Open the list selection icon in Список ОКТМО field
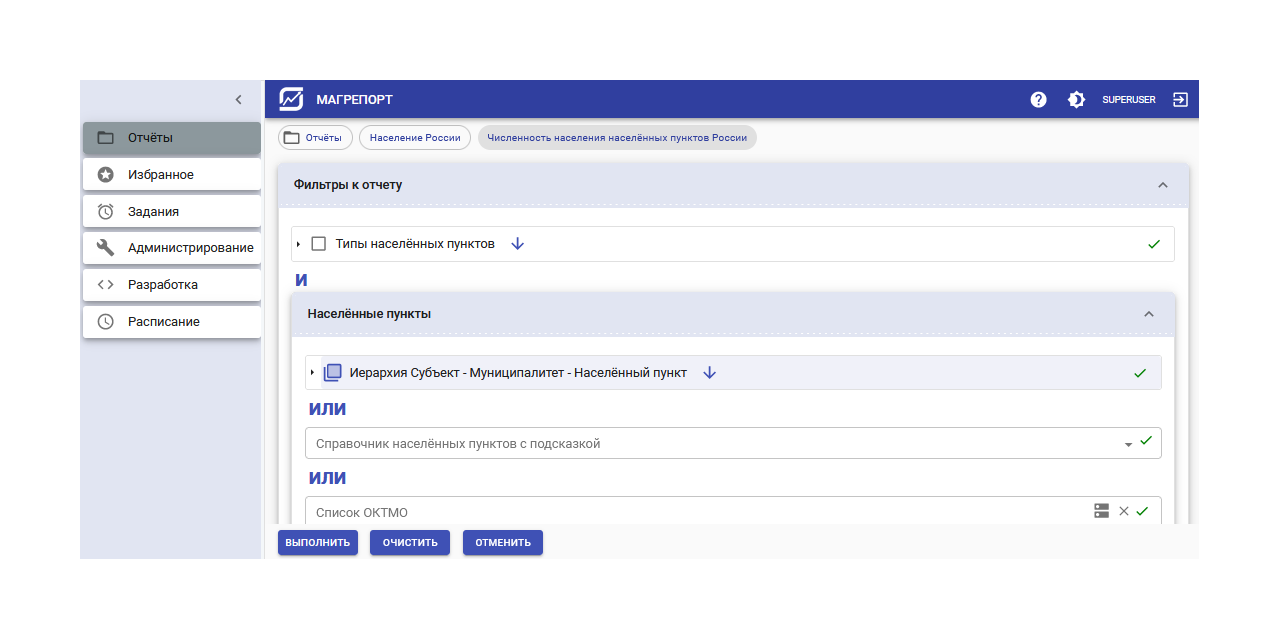 tap(1101, 511)
